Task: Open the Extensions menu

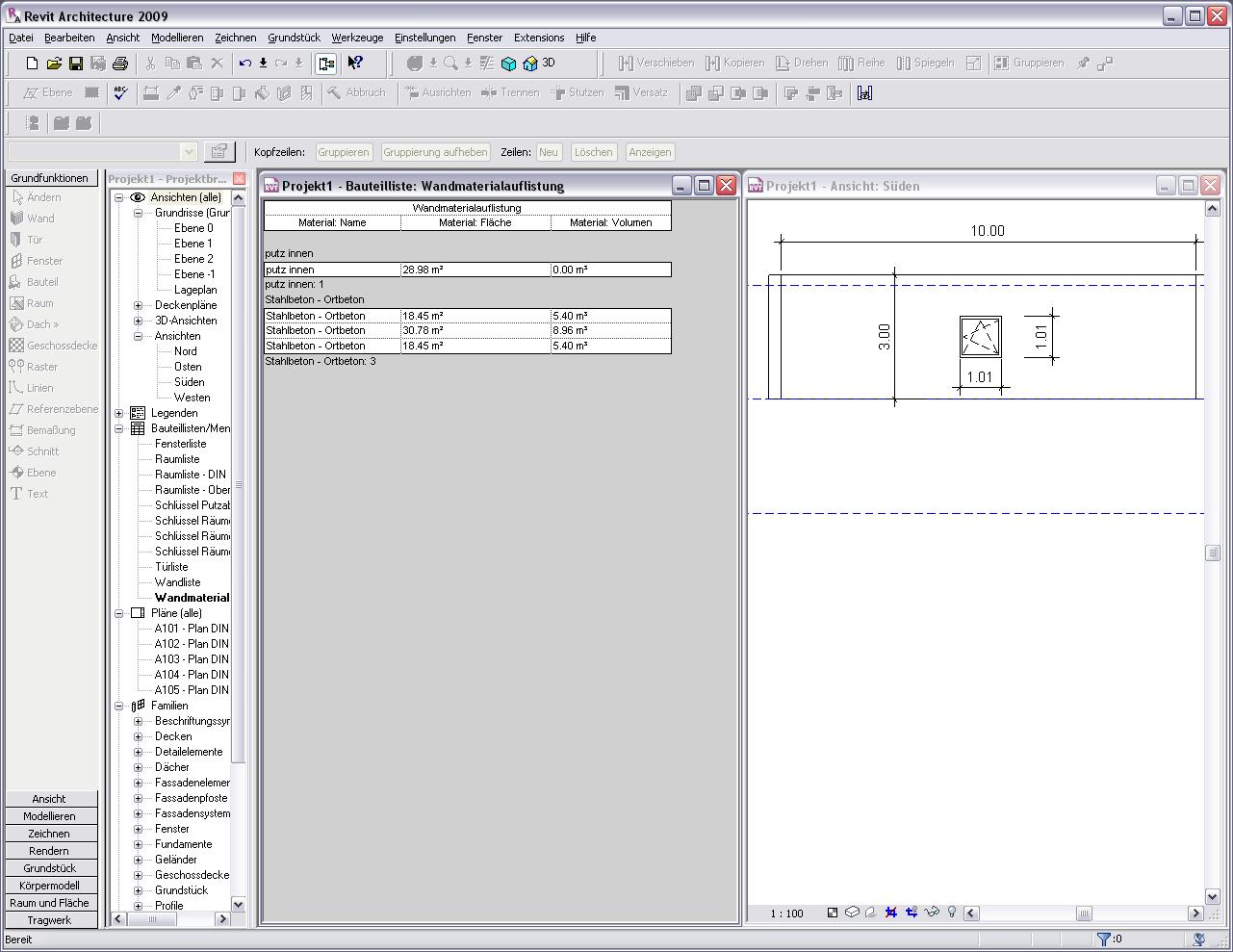Action: (x=539, y=38)
